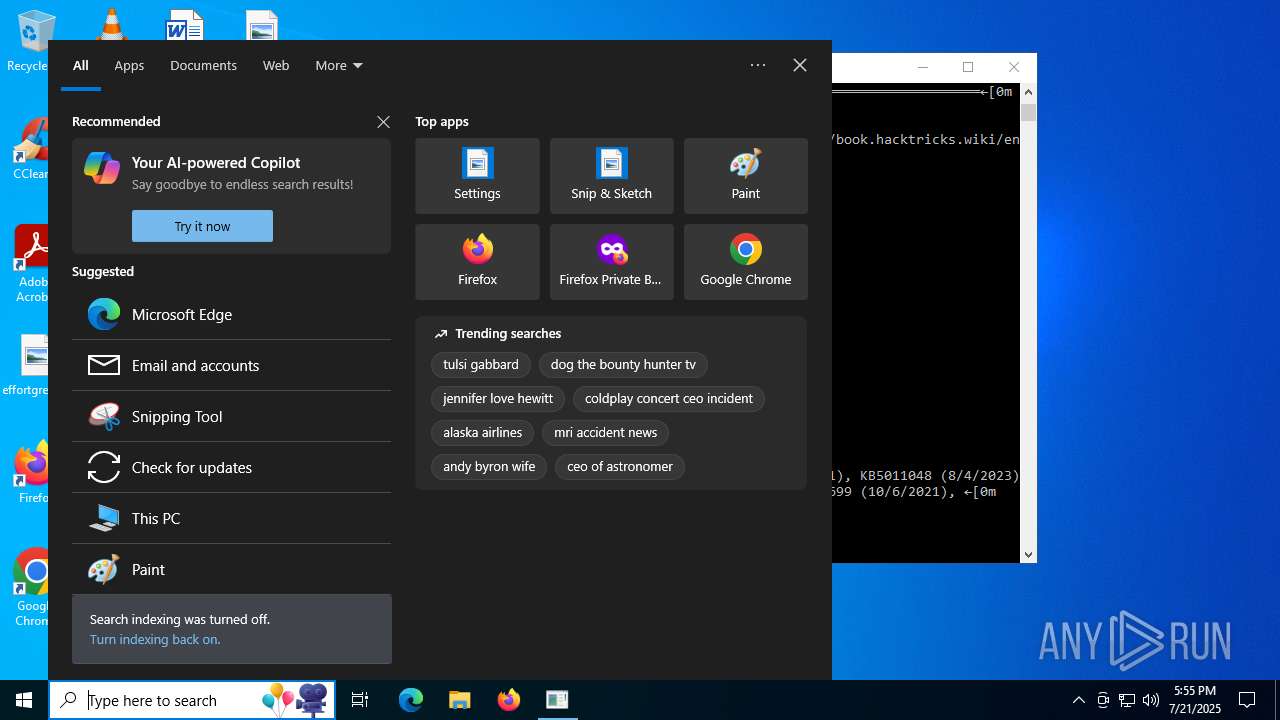Search trending mri accident news
The height and width of the screenshot is (720, 1280).
pos(606,432)
